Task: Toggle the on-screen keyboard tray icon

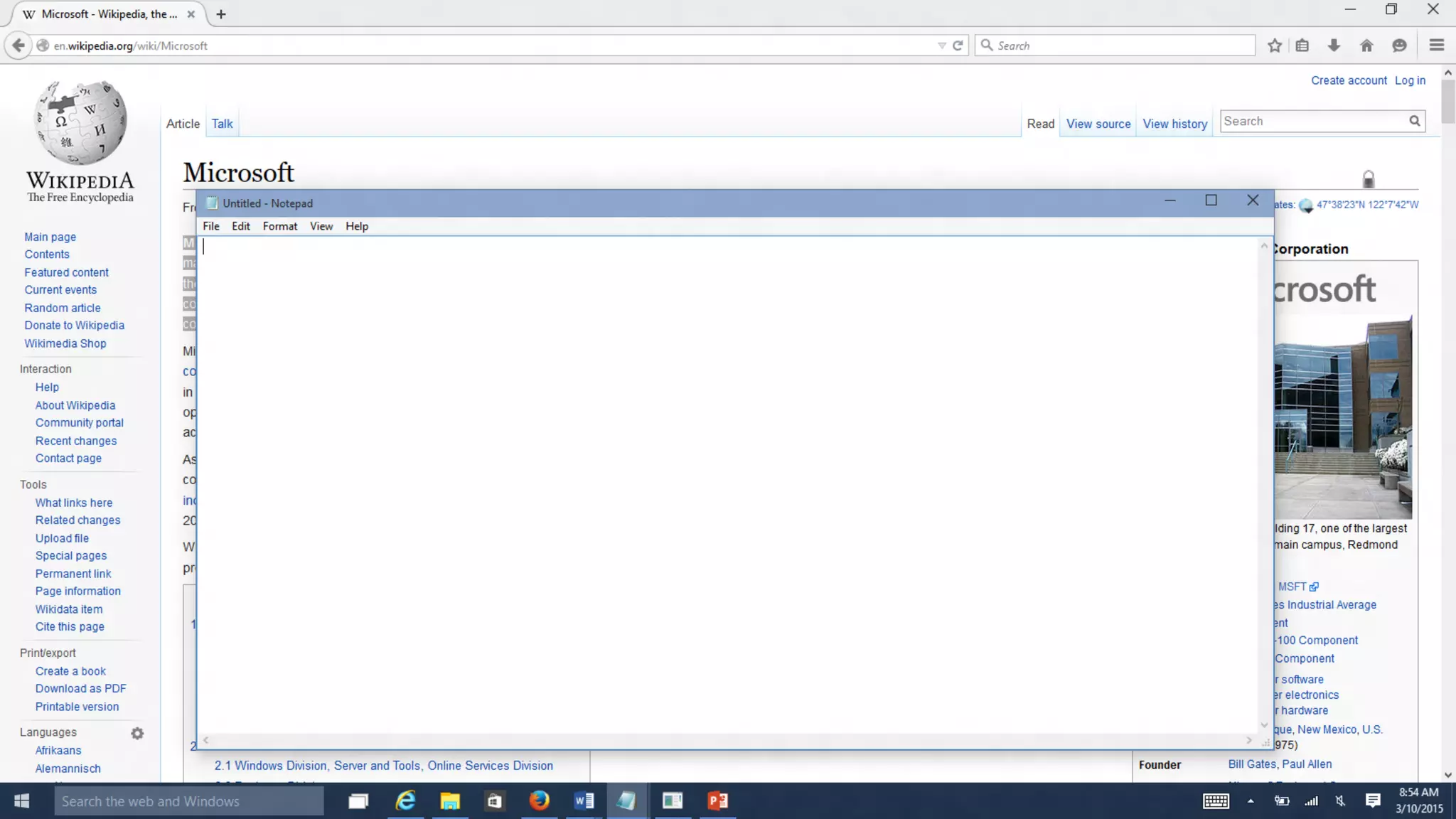Action: (1216, 801)
